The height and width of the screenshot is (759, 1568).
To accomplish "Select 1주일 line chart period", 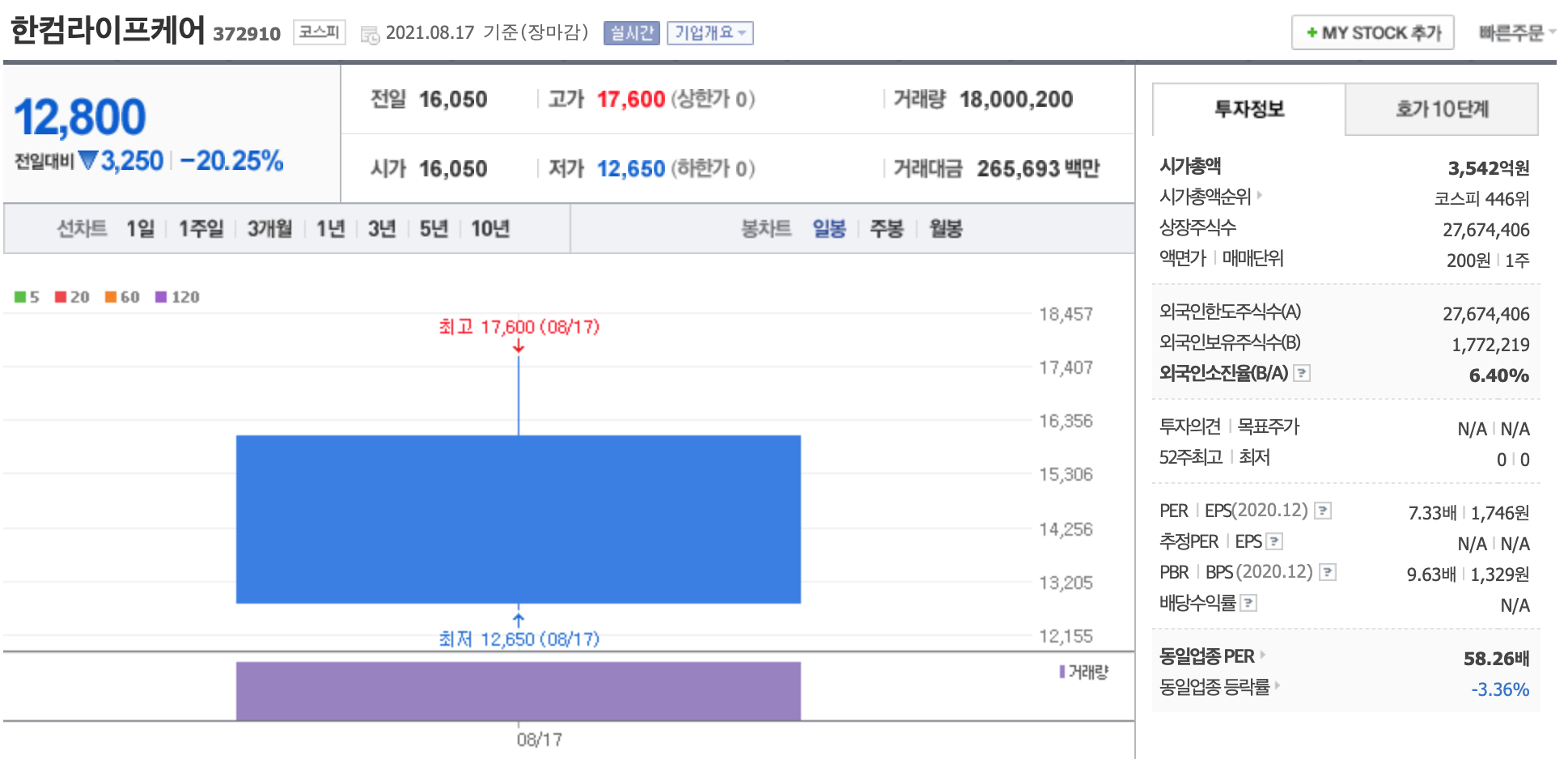I will pos(201,229).
